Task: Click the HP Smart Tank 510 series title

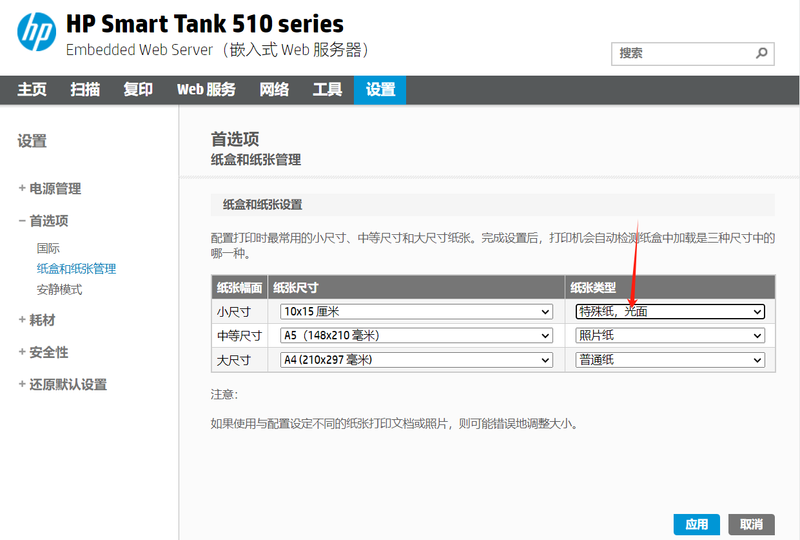Action: (x=205, y=24)
